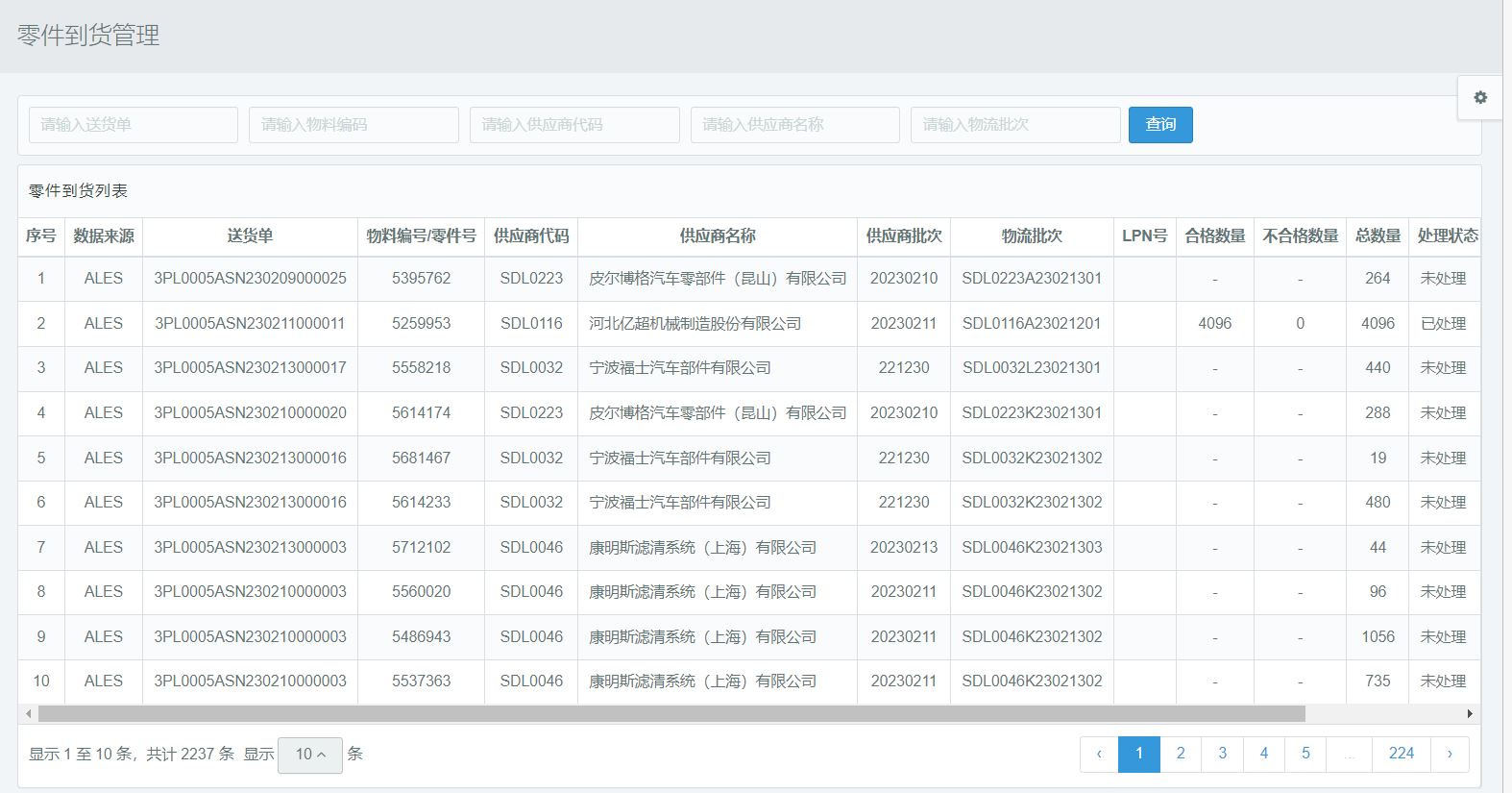This screenshot has width=1512, height=793.
Task: Click the 物流批次 column header
Action: click(1032, 236)
